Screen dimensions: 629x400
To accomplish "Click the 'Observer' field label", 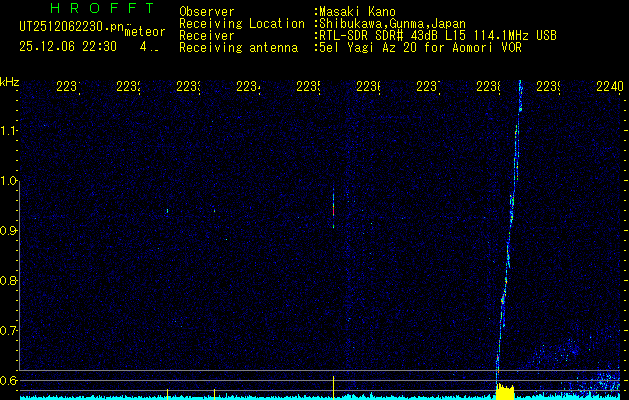I will pyautogui.click(x=207, y=12).
